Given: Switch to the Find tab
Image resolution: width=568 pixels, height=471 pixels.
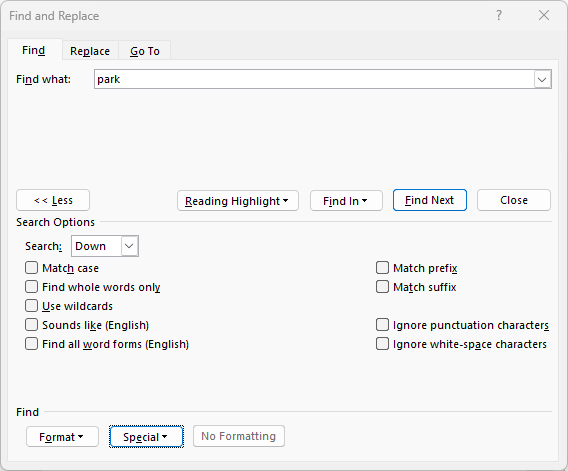Looking at the screenshot, I should pos(34,50).
